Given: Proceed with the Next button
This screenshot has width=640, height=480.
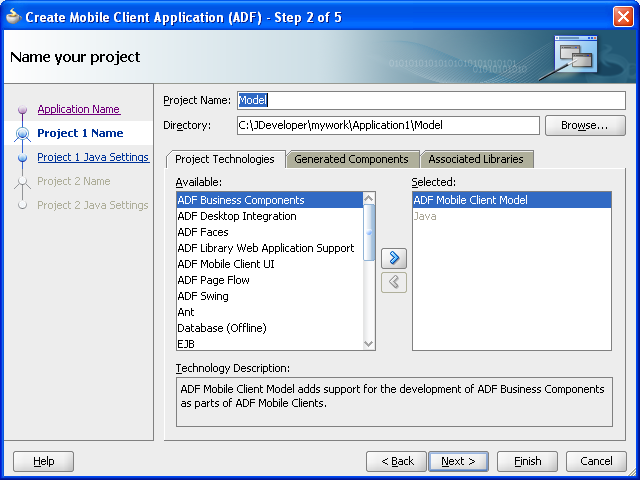Looking at the screenshot, I should [458, 461].
